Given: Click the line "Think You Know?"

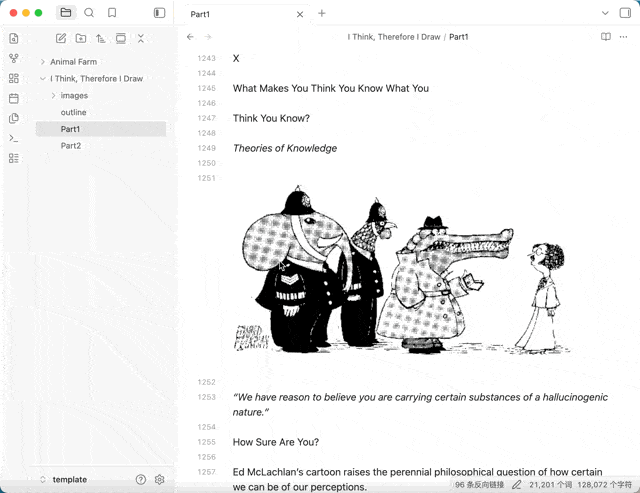Looking at the screenshot, I should 271,118.
